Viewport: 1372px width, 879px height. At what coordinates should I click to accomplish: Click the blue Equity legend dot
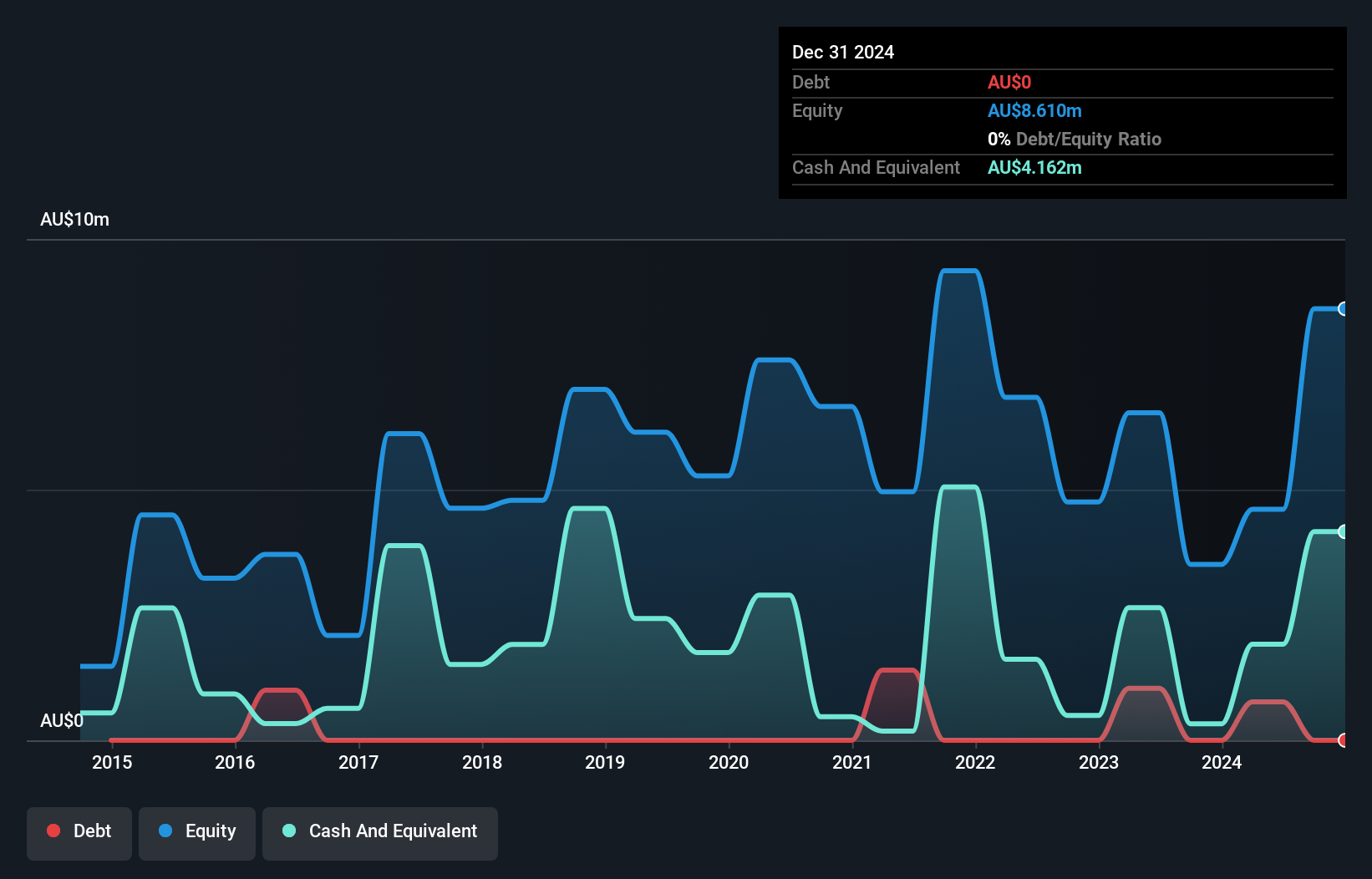[x=165, y=831]
